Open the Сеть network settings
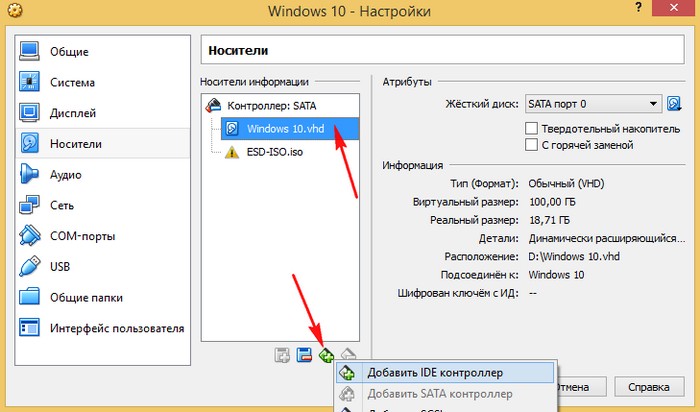 click(62, 205)
